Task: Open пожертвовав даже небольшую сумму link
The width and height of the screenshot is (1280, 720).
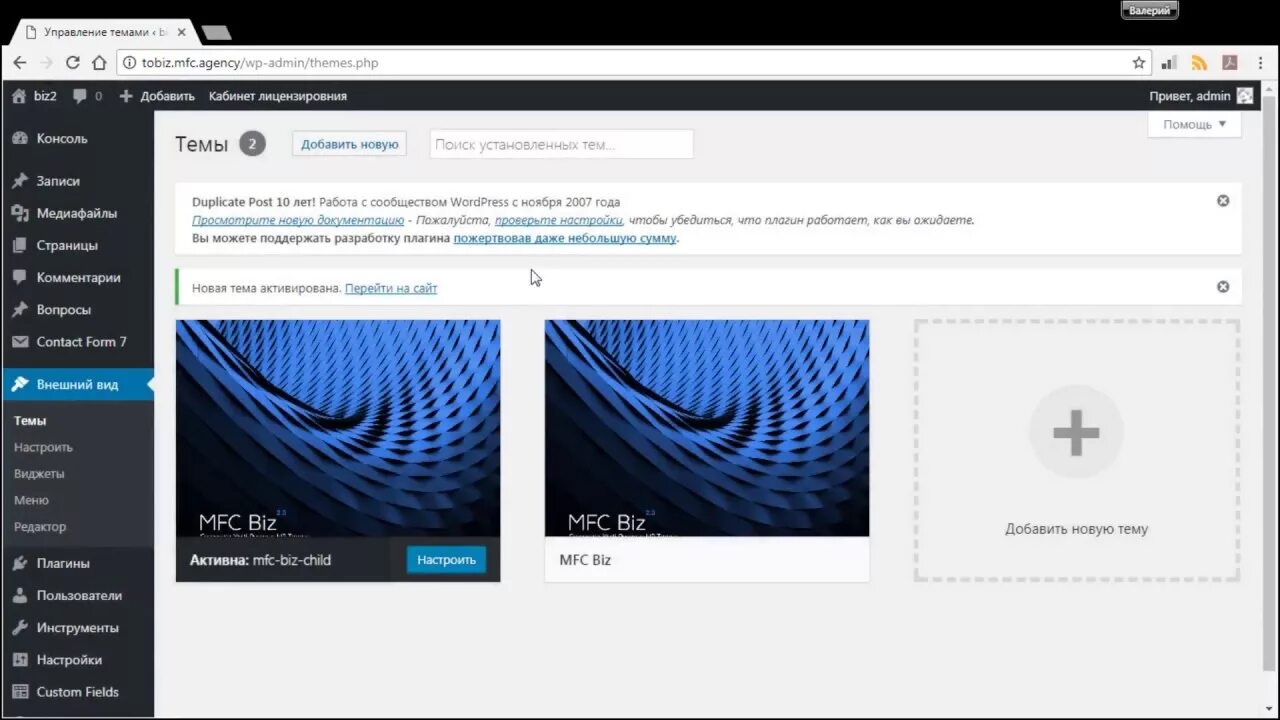Action: tap(565, 238)
